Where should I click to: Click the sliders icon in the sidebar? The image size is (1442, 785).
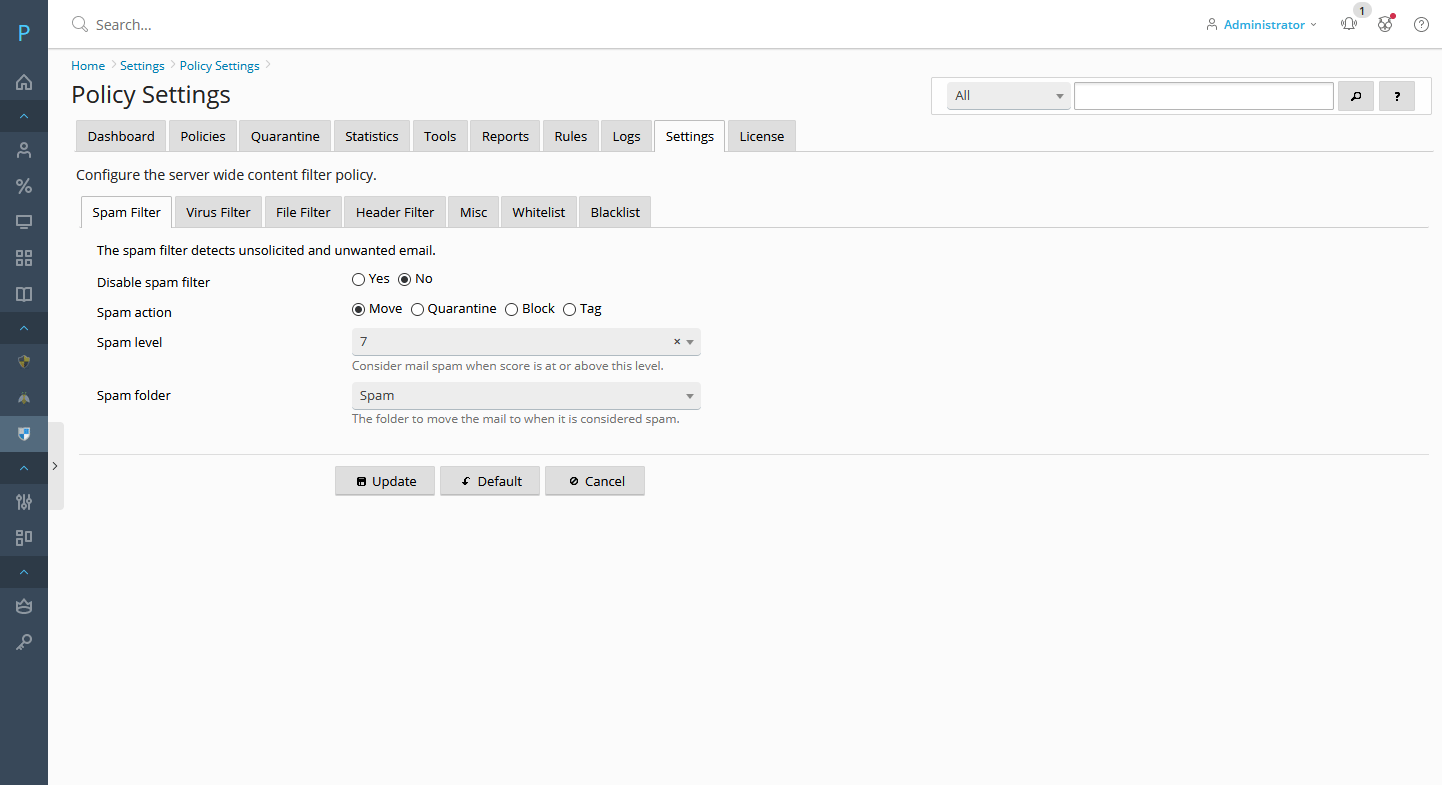(24, 502)
